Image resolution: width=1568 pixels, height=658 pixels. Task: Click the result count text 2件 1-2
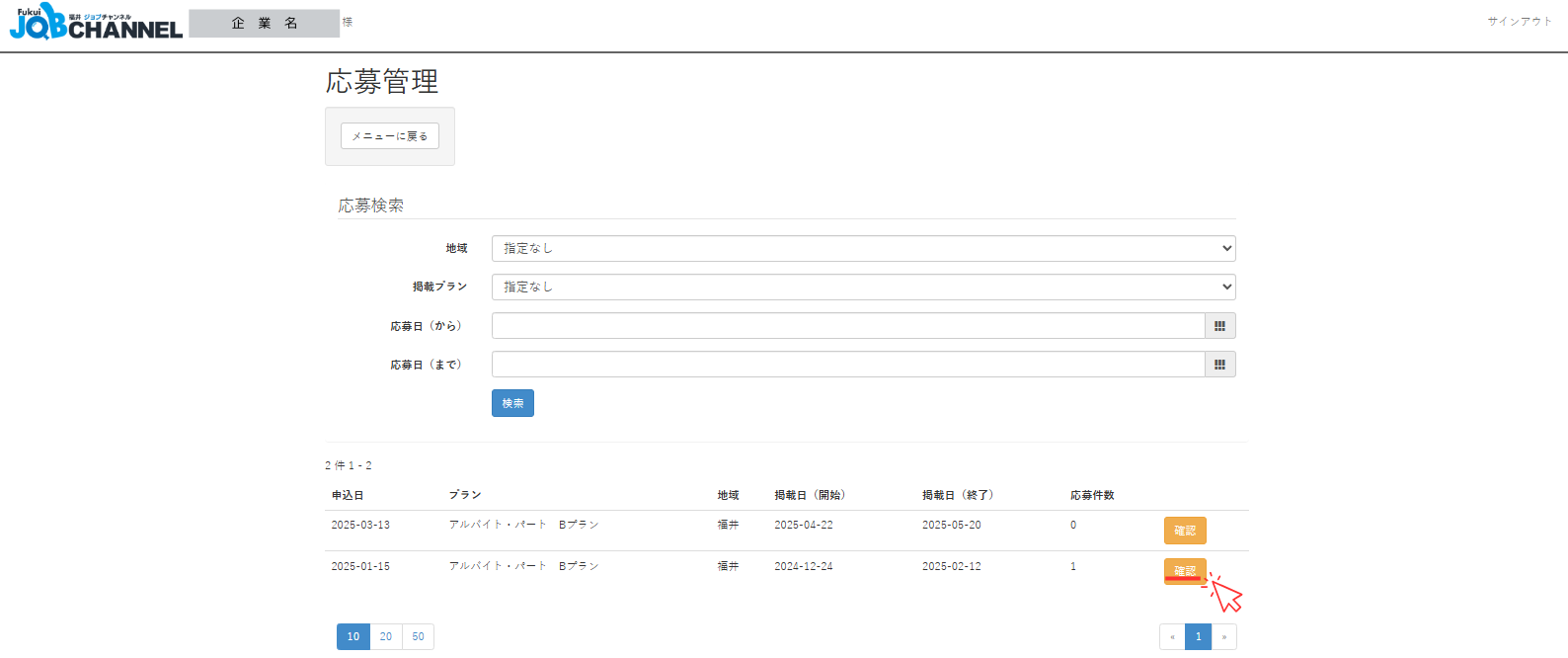pos(349,465)
